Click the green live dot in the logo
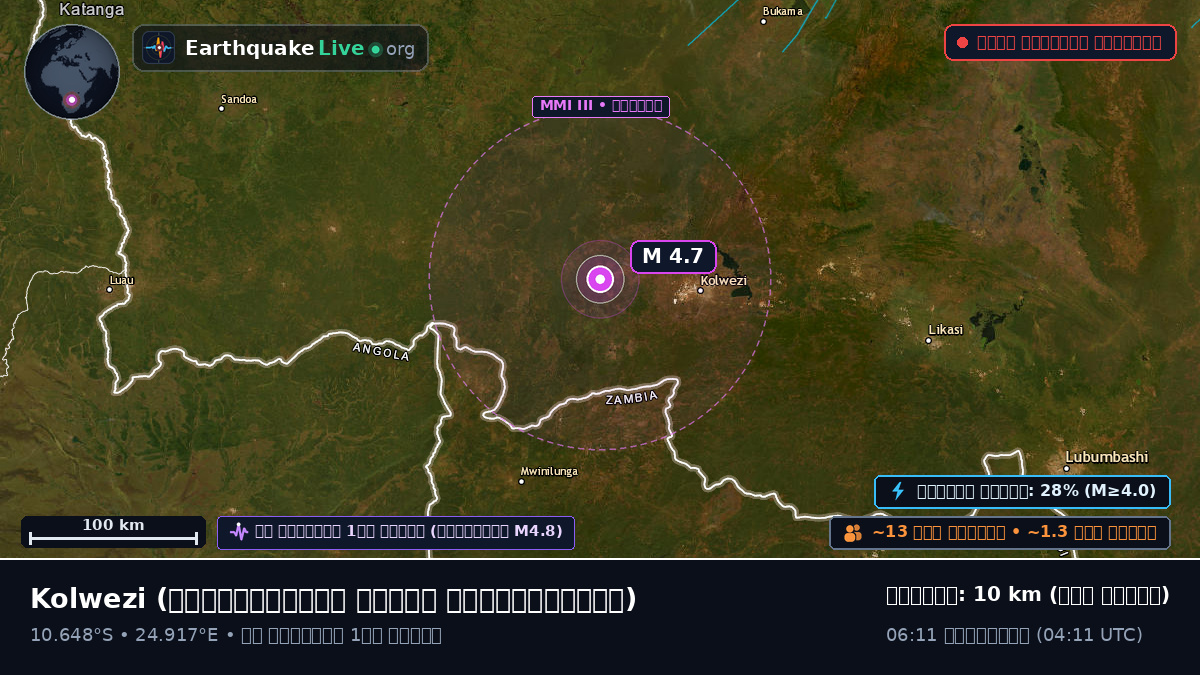 pyautogui.click(x=375, y=49)
